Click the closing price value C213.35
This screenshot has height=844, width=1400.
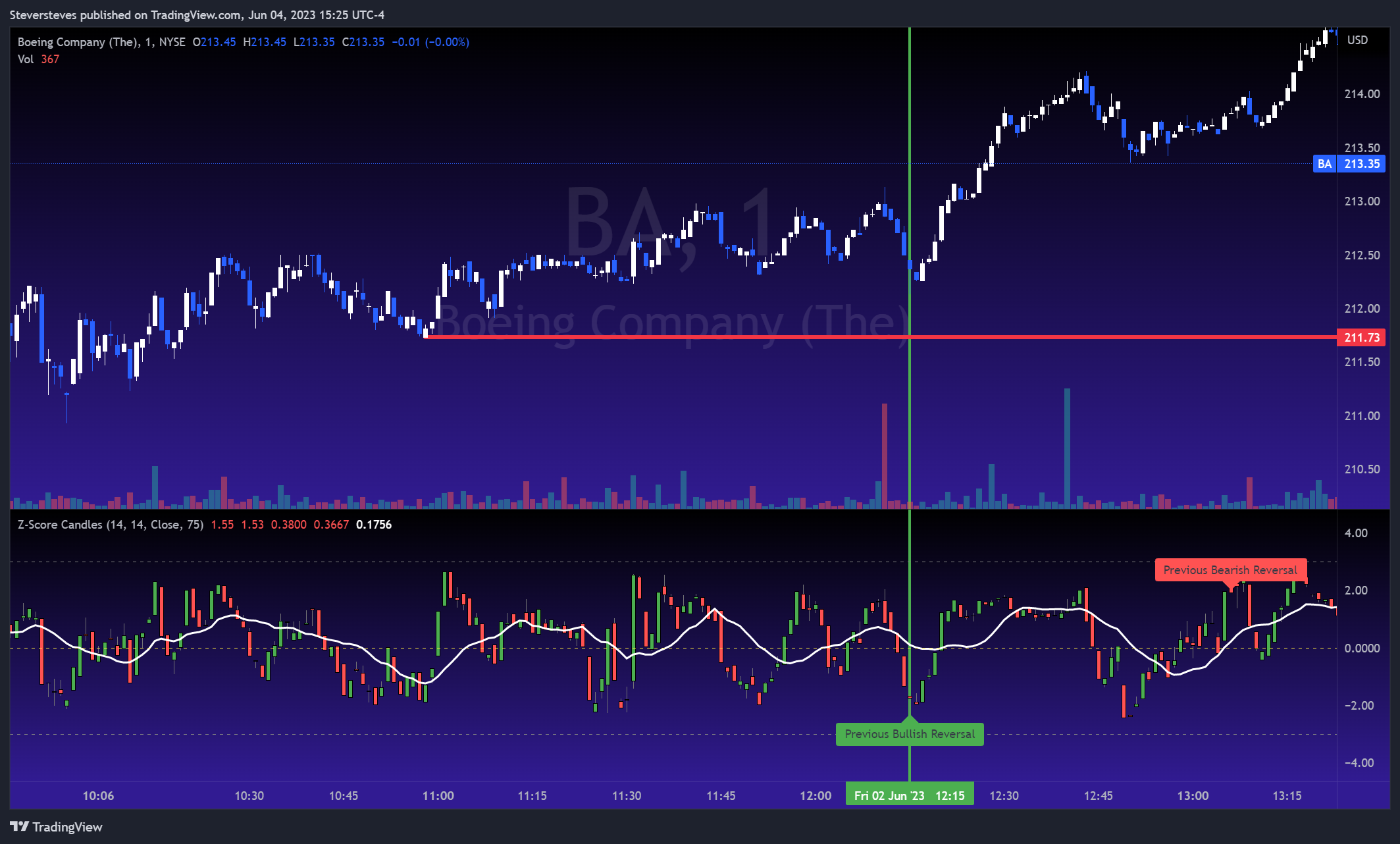363,42
